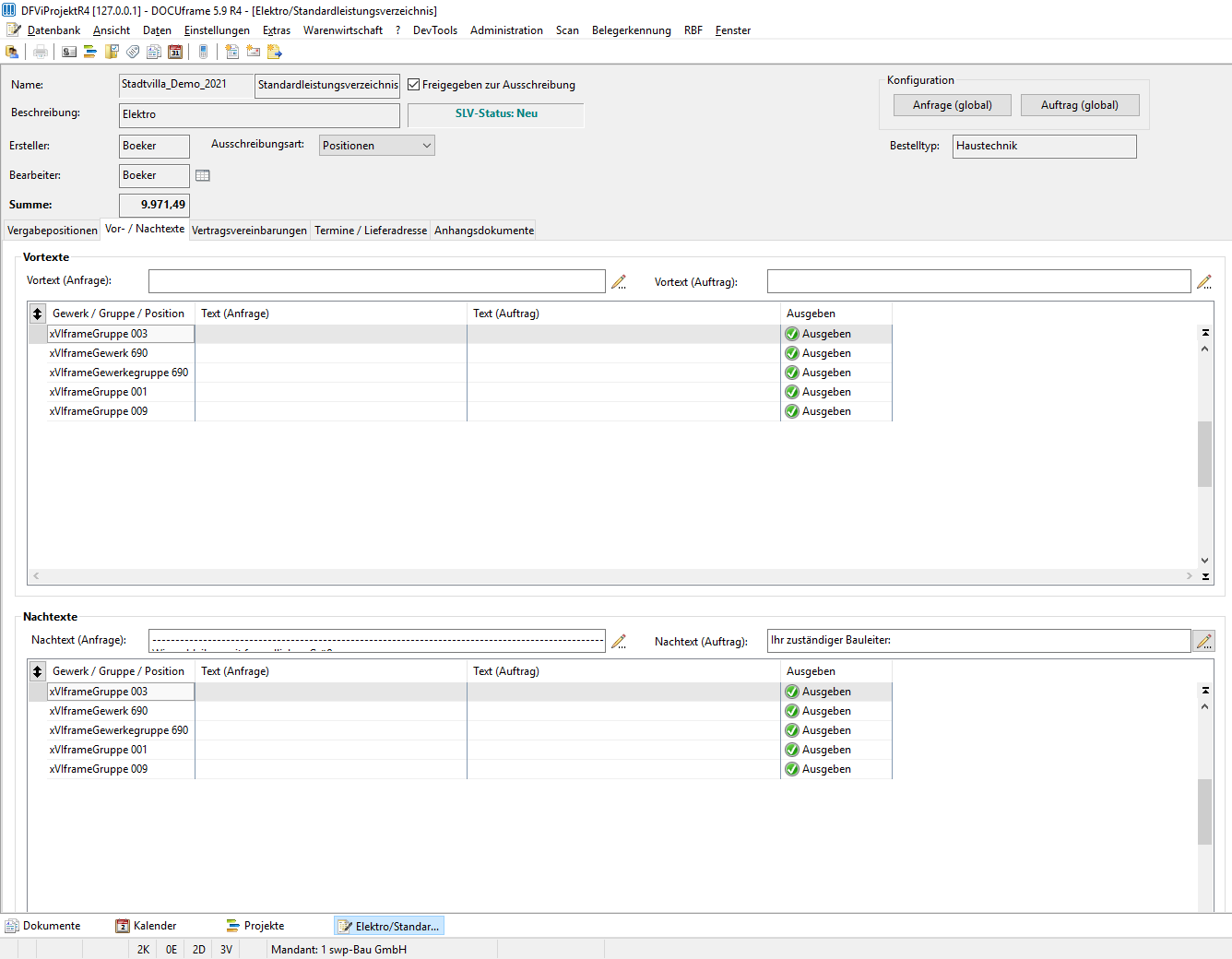Open the Belegerkennung menu
1232x959 pixels.
(632, 30)
